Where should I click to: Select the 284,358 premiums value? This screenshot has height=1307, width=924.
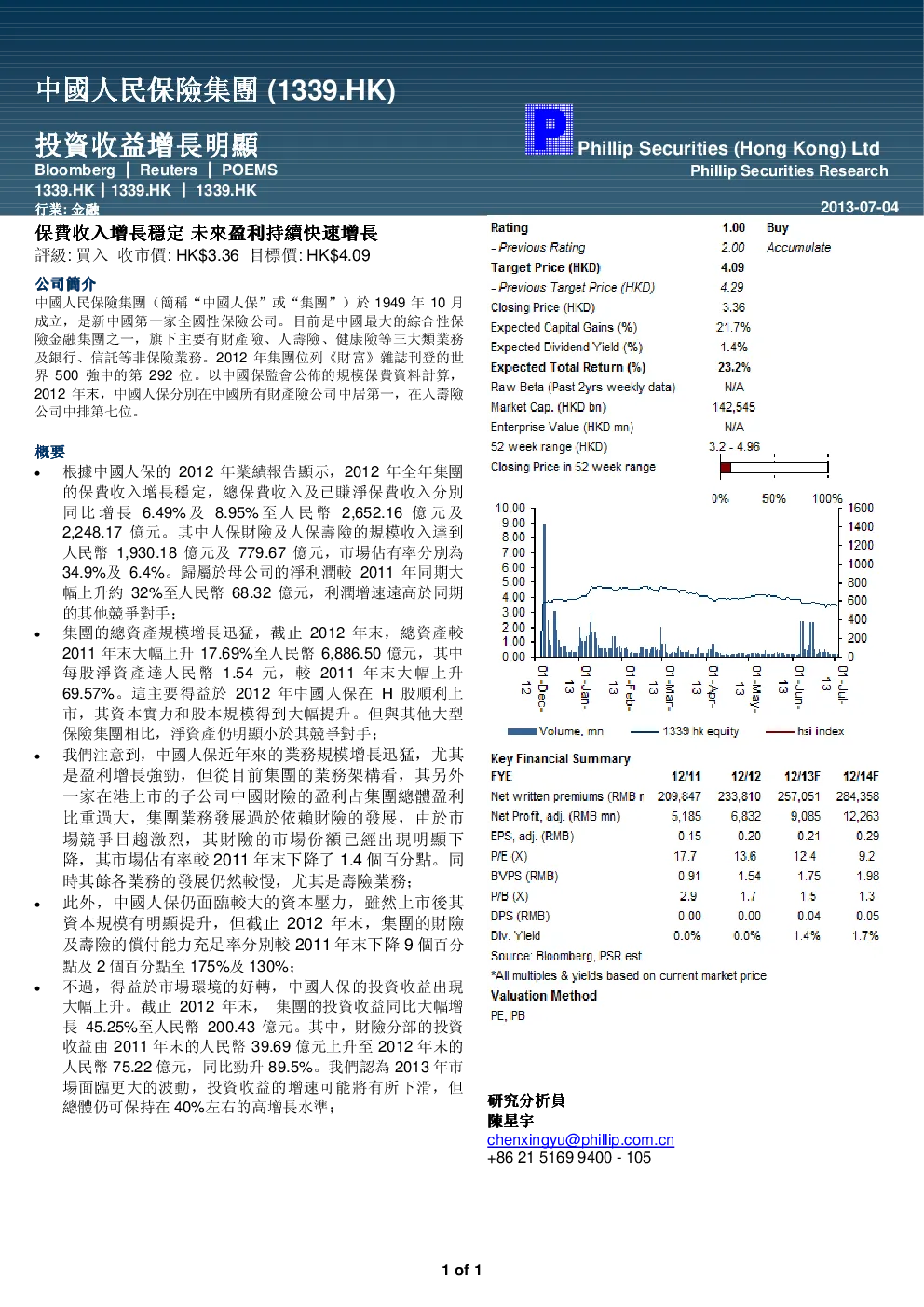point(858,796)
